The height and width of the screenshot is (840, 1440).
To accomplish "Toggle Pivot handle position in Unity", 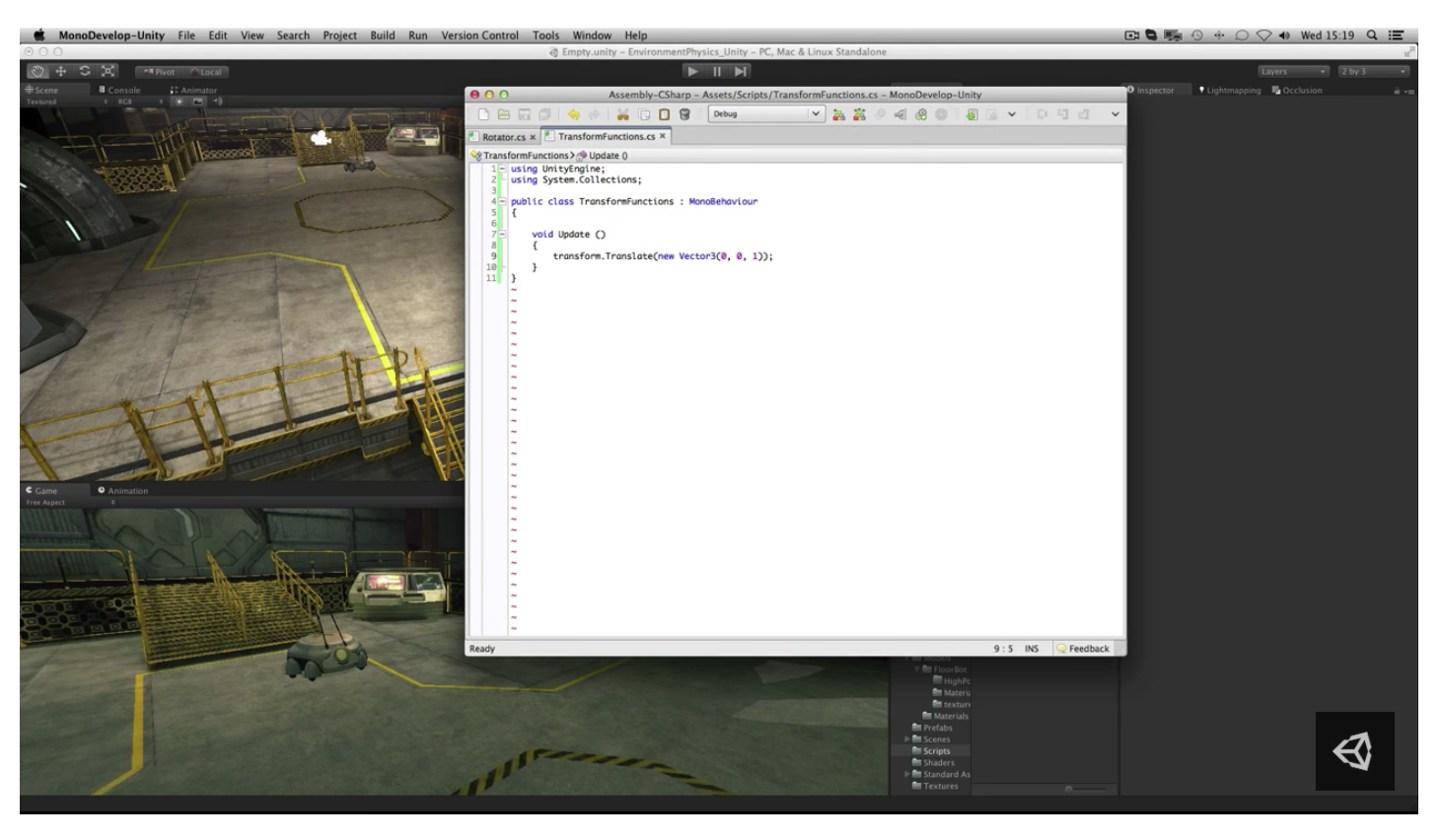I will coord(159,72).
